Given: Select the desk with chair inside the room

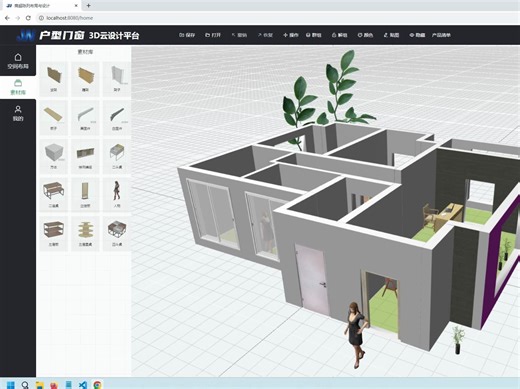Looking at the screenshot, I should click(x=442, y=216).
